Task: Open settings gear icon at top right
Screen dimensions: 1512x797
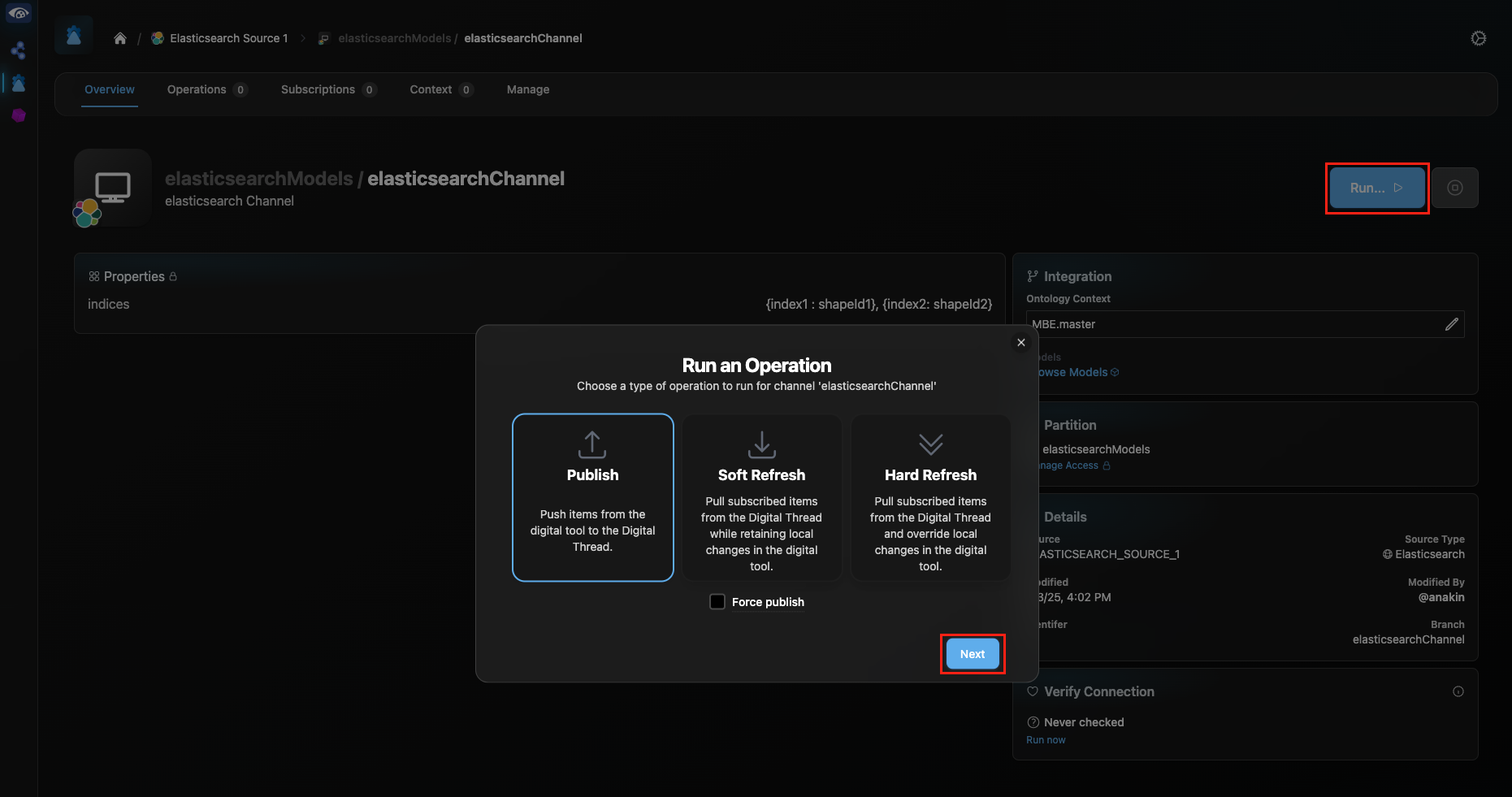Action: click(1478, 38)
